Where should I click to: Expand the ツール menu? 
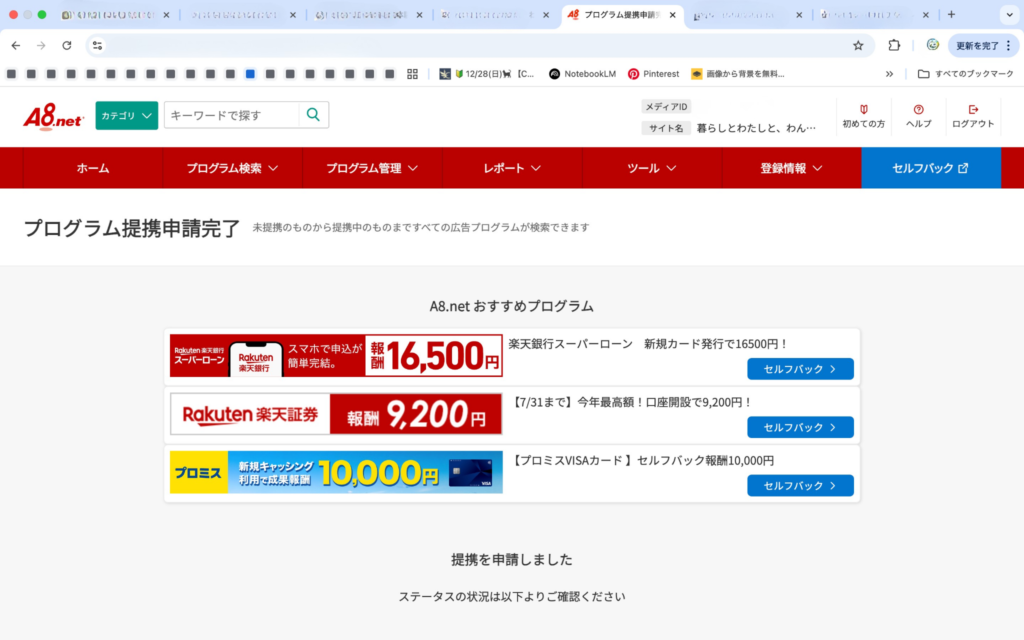click(652, 168)
